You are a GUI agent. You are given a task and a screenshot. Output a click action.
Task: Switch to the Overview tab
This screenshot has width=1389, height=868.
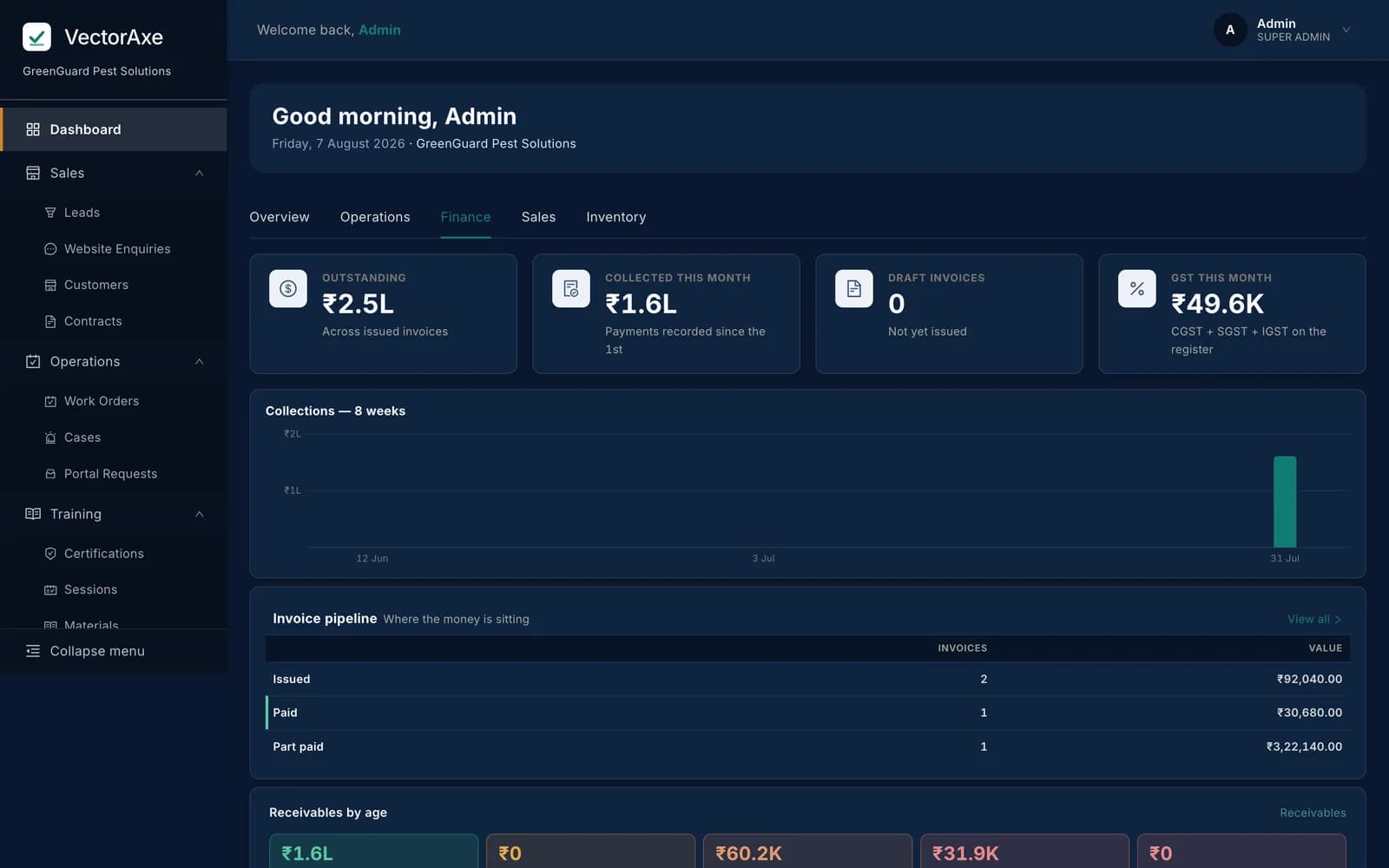[x=280, y=217]
